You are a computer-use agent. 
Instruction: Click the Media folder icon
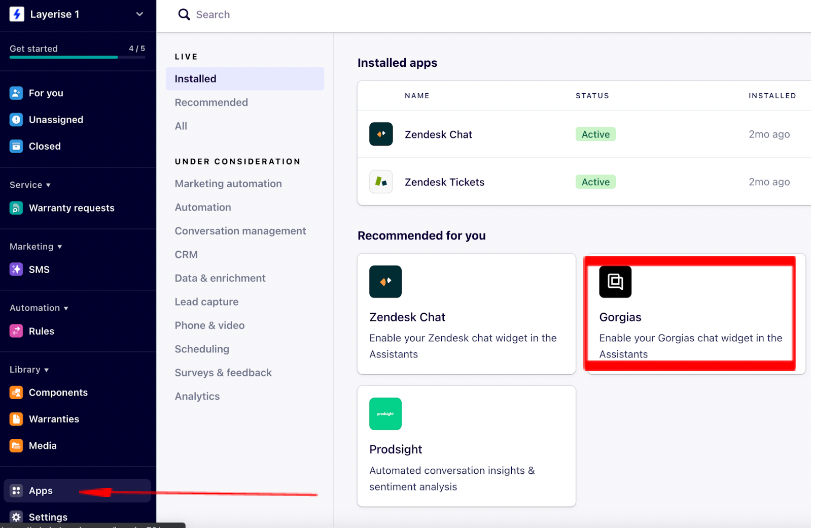(16, 445)
